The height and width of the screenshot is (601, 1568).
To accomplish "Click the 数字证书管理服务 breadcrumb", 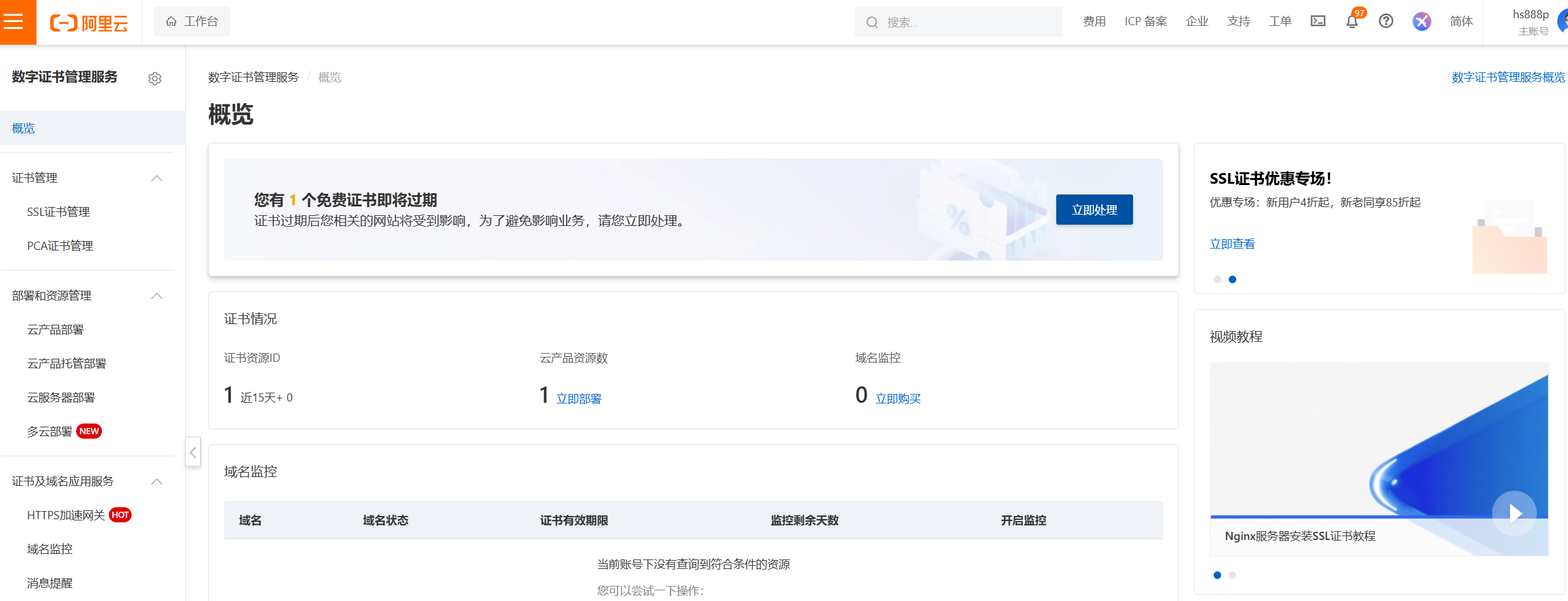I will (254, 77).
